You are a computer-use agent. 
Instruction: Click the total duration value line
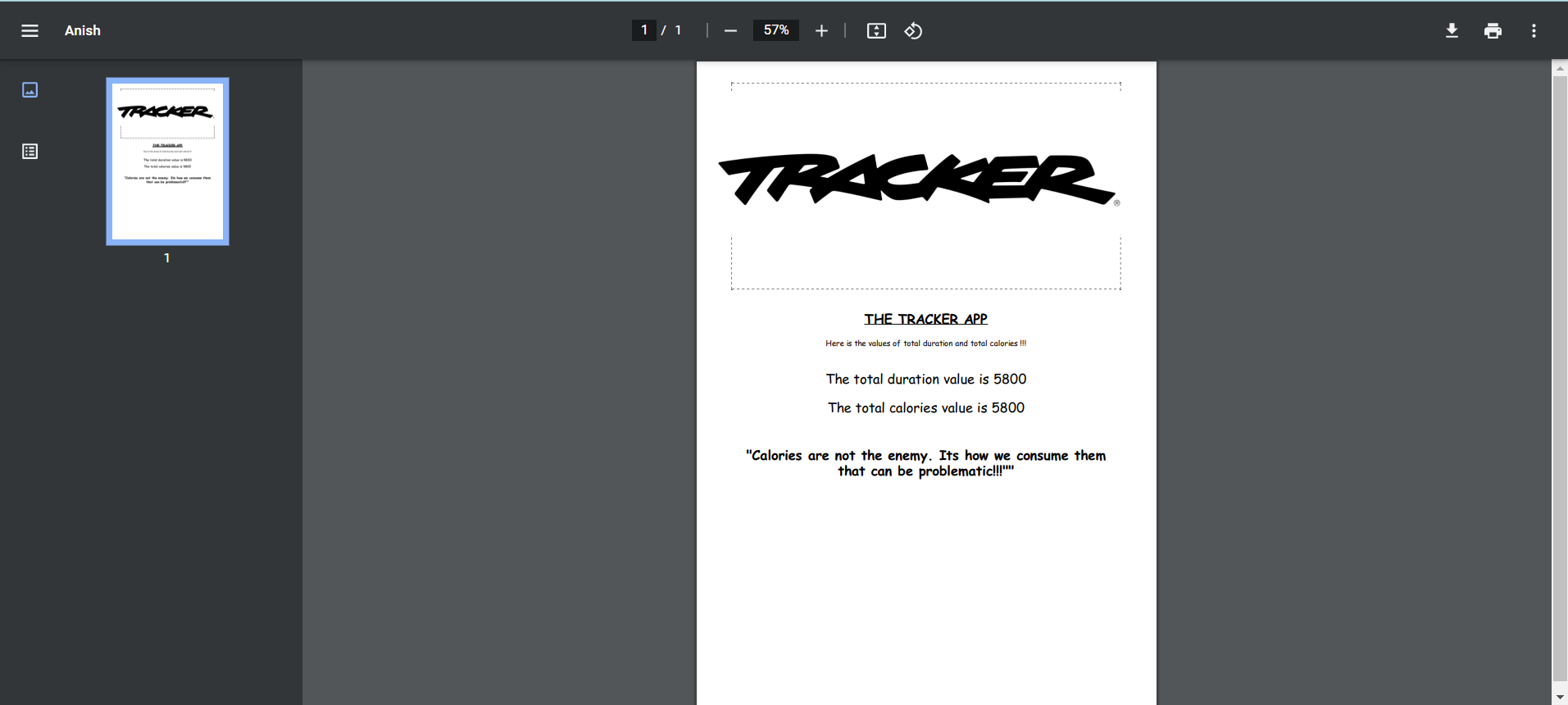click(926, 379)
